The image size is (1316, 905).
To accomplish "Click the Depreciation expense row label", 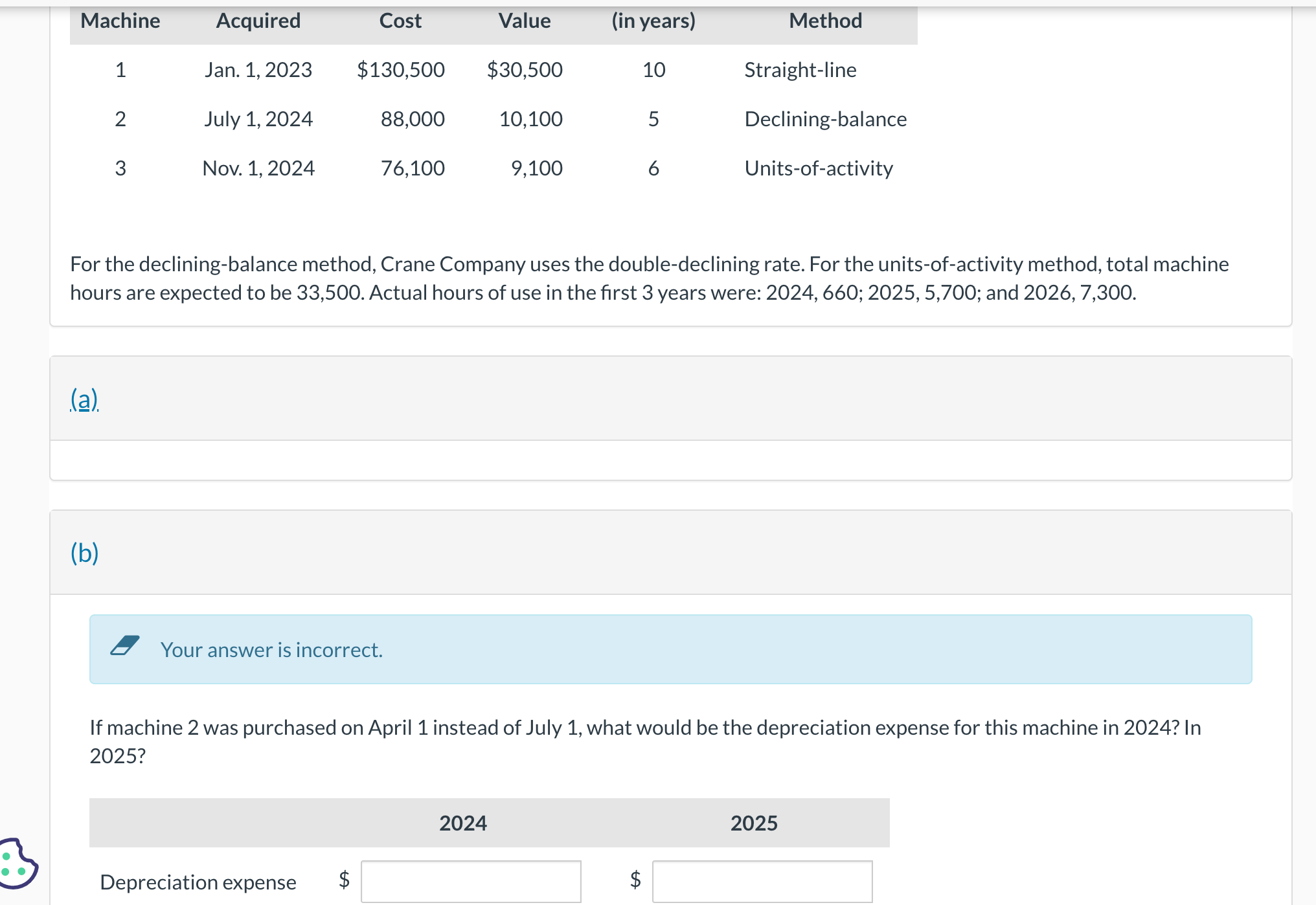I will pyautogui.click(x=198, y=882).
